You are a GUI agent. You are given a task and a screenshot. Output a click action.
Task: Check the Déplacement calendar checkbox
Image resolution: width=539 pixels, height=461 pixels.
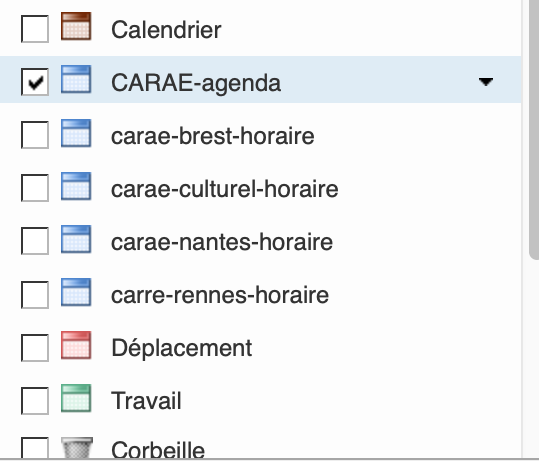(35, 348)
